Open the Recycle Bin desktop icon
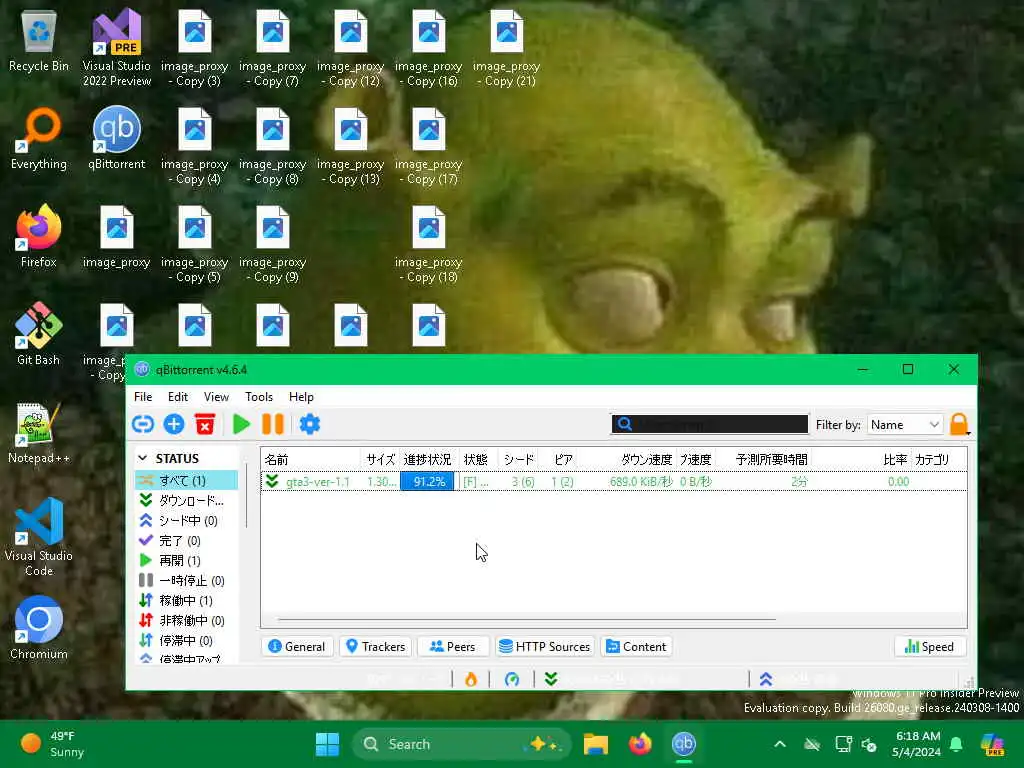This screenshot has height=768, width=1024. [x=39, y=41]
